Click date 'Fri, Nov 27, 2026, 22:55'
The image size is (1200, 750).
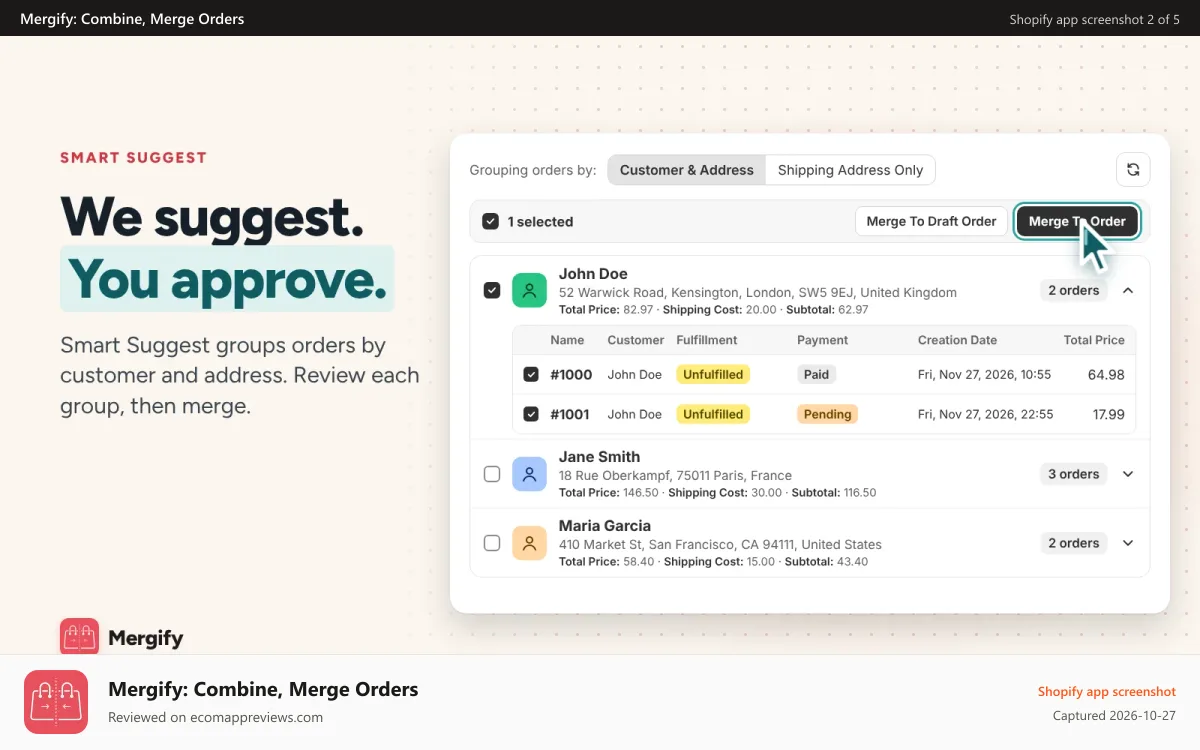[985, 414]
